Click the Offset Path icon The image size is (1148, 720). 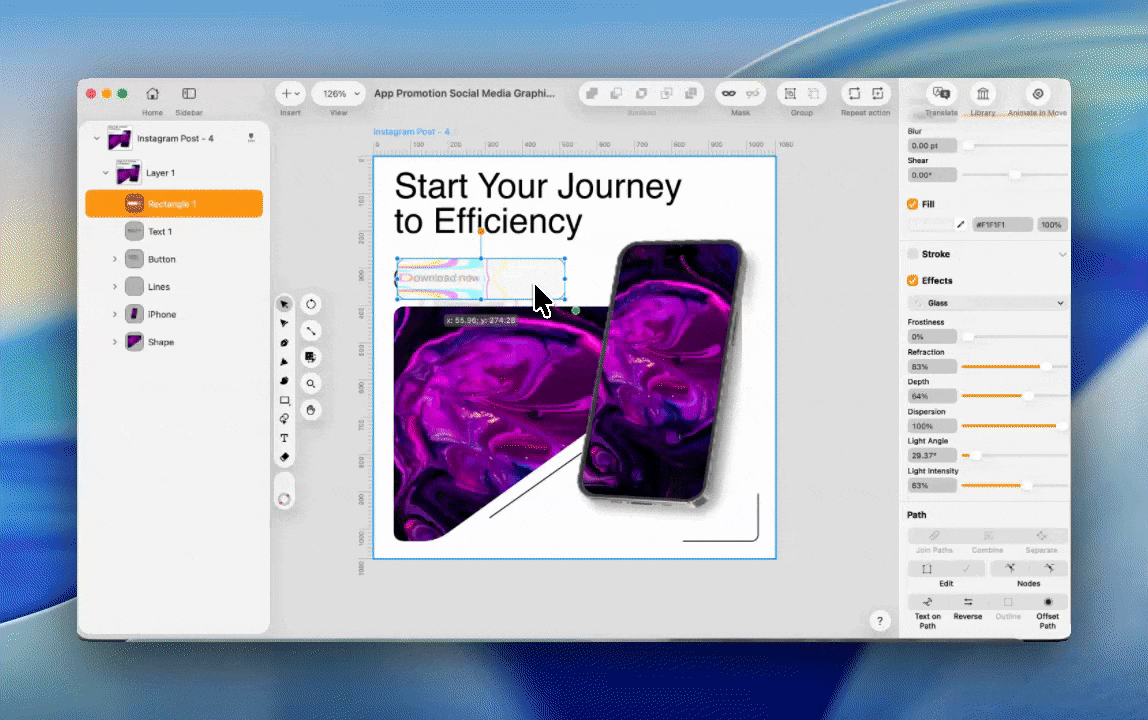tap(1047, 602)
